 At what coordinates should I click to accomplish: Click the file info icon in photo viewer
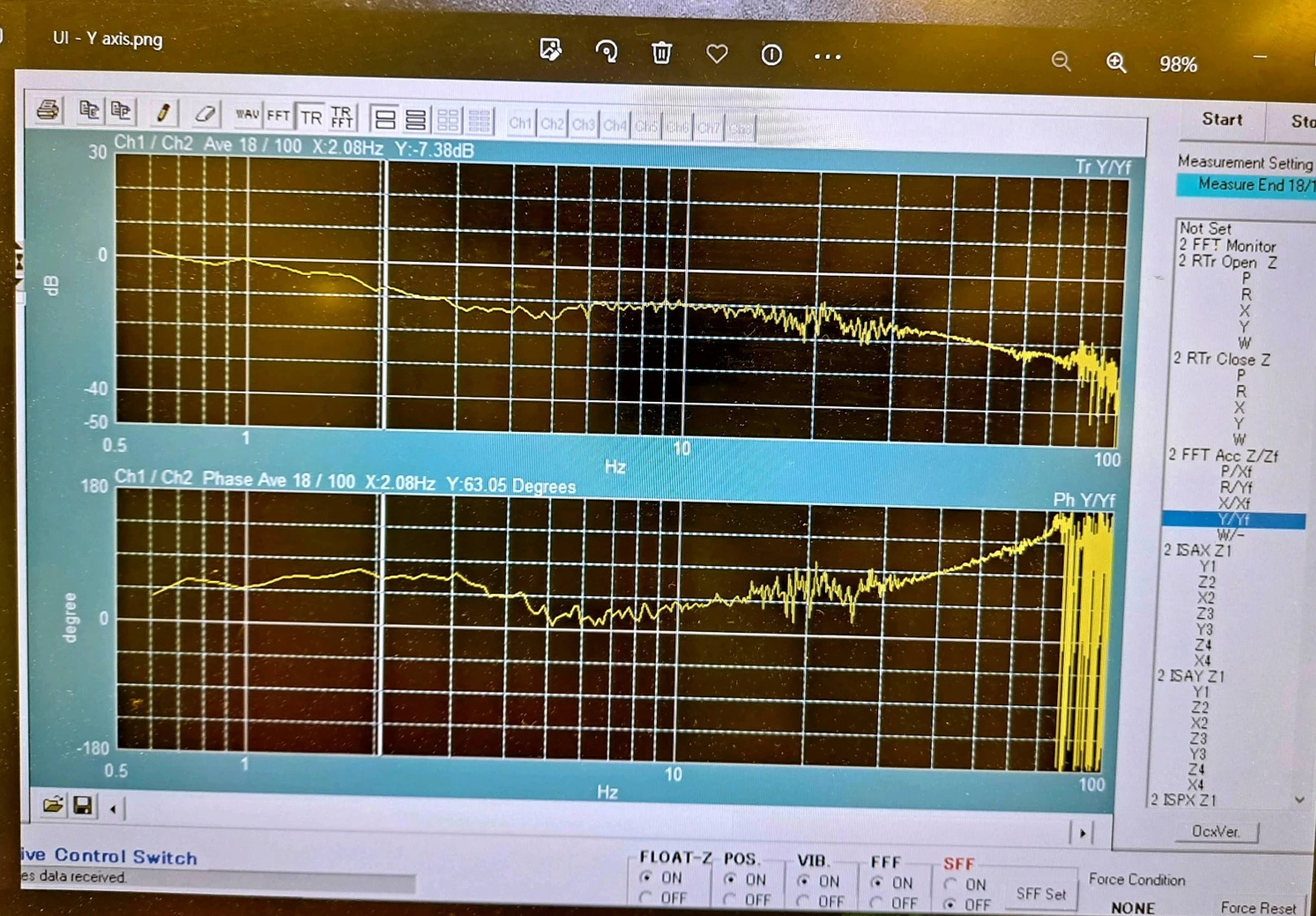(x=772, y=55)
